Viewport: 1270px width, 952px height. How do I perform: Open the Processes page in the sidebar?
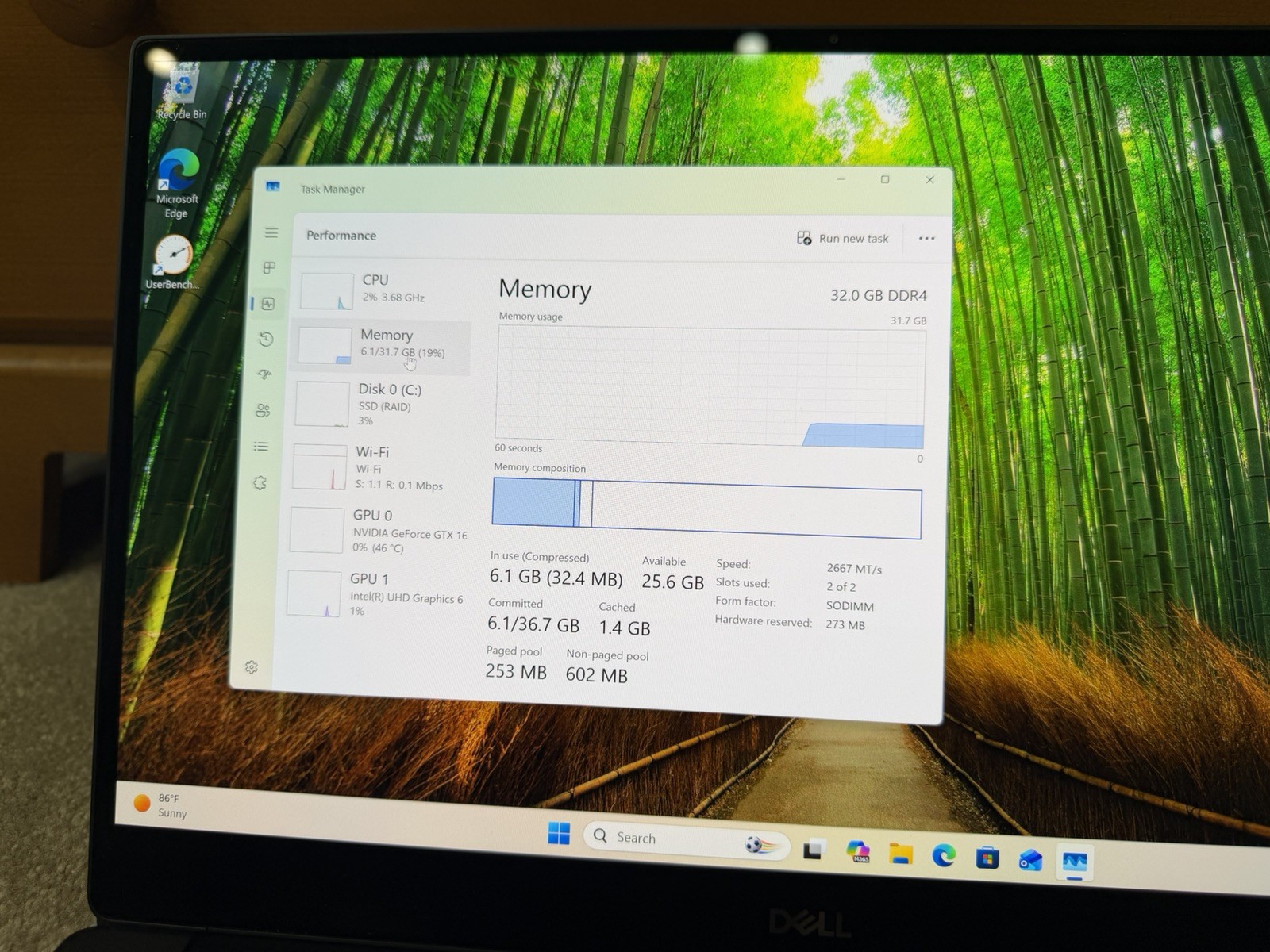point(269,268)
